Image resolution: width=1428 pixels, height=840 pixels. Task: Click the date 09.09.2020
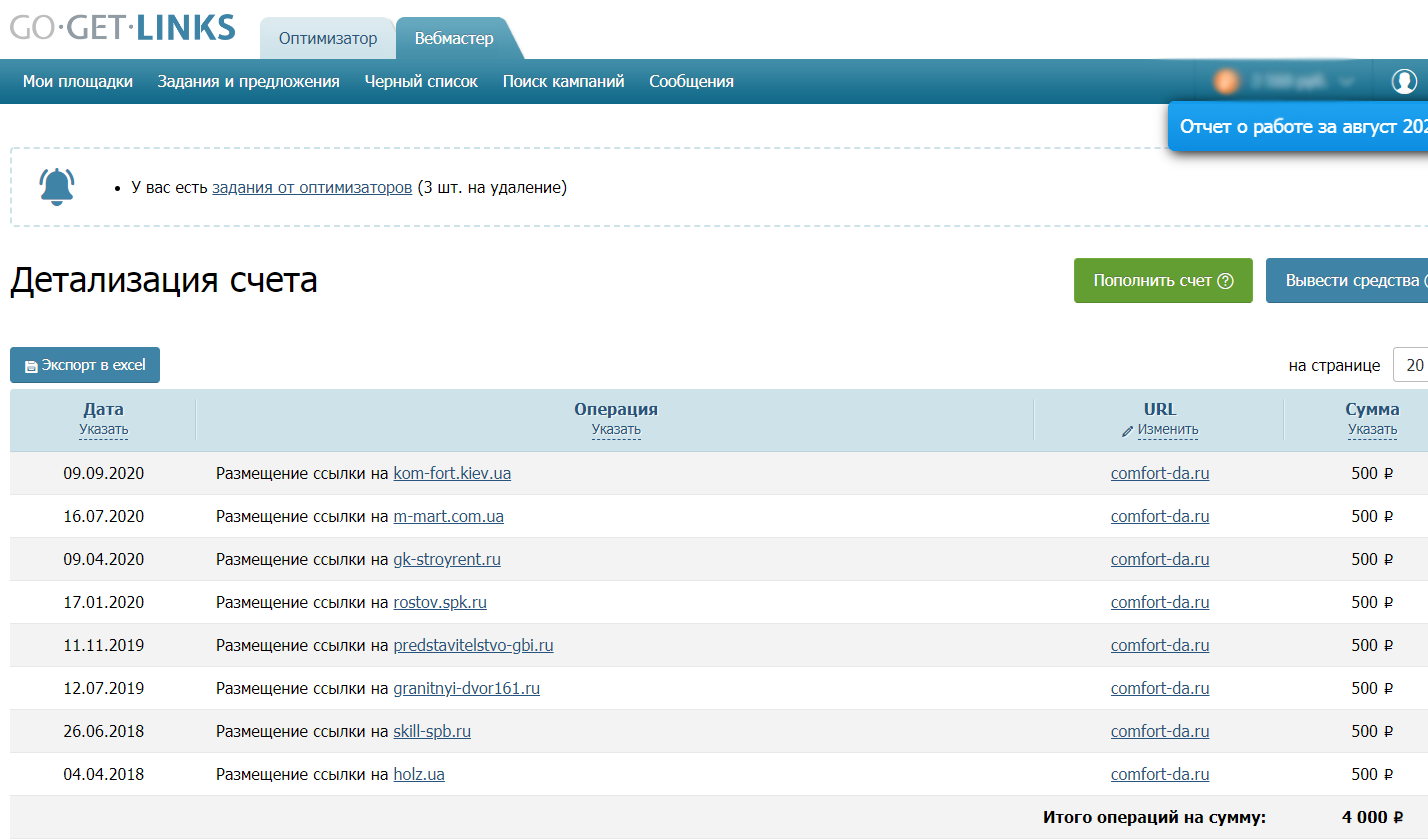(x=104, y=473)
